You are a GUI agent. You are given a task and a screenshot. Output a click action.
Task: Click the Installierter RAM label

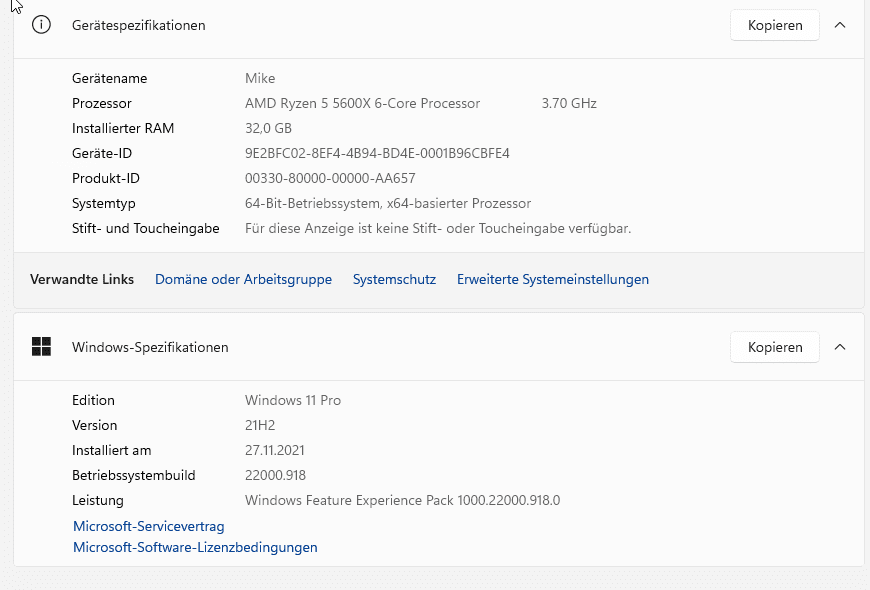click(x=123, y=128)
